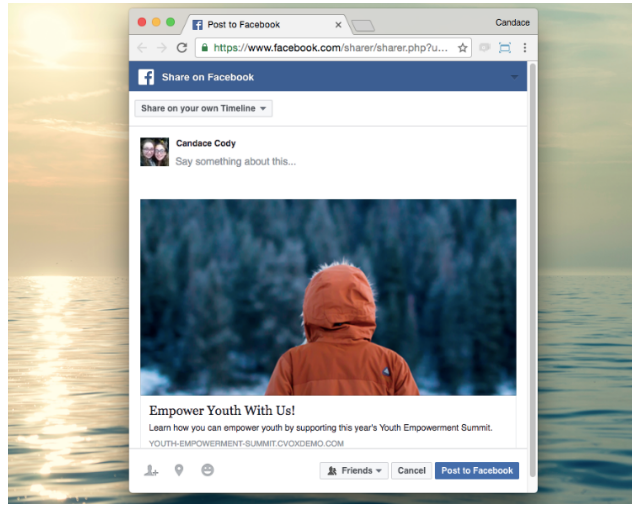Open the Chrome three-dot menu
Viewport: 640px width, 508px height.
pos(524,48)
